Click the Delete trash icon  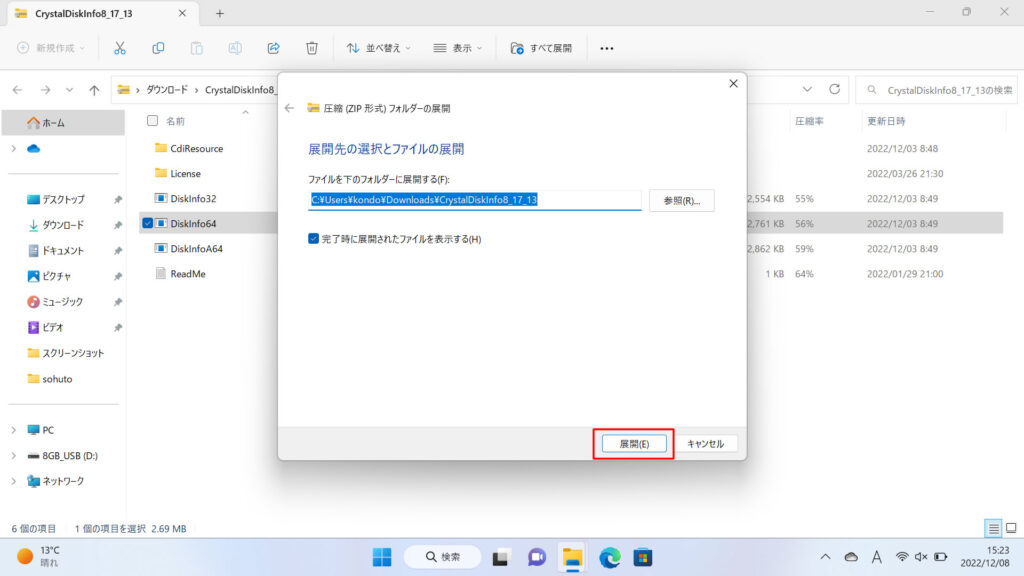(312, 48)
